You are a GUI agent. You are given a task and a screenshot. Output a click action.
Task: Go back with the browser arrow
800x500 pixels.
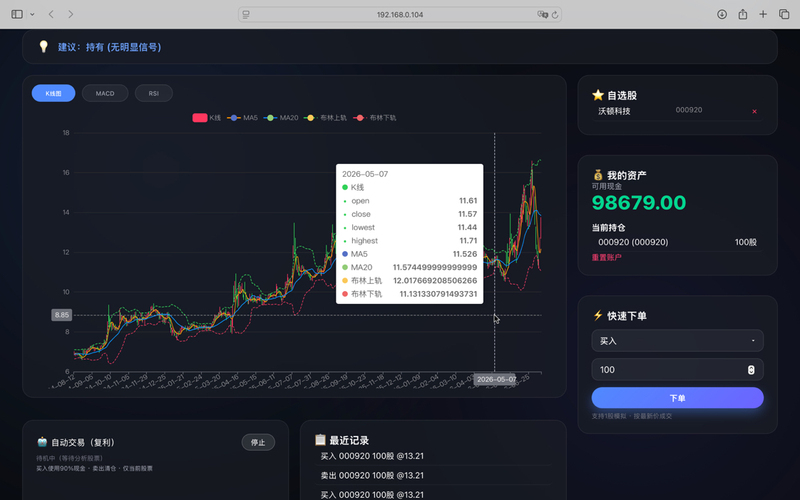coord(51,14)
